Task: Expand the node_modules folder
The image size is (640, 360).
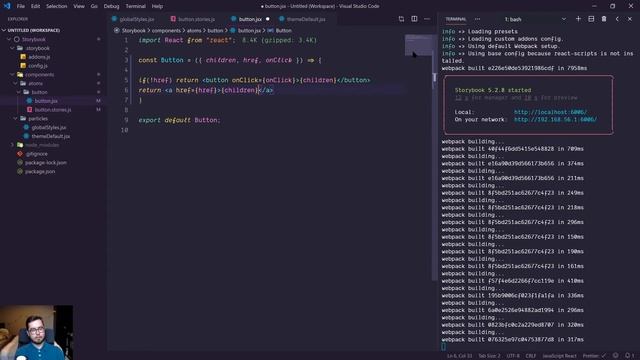Action: [x=42, y=145]
